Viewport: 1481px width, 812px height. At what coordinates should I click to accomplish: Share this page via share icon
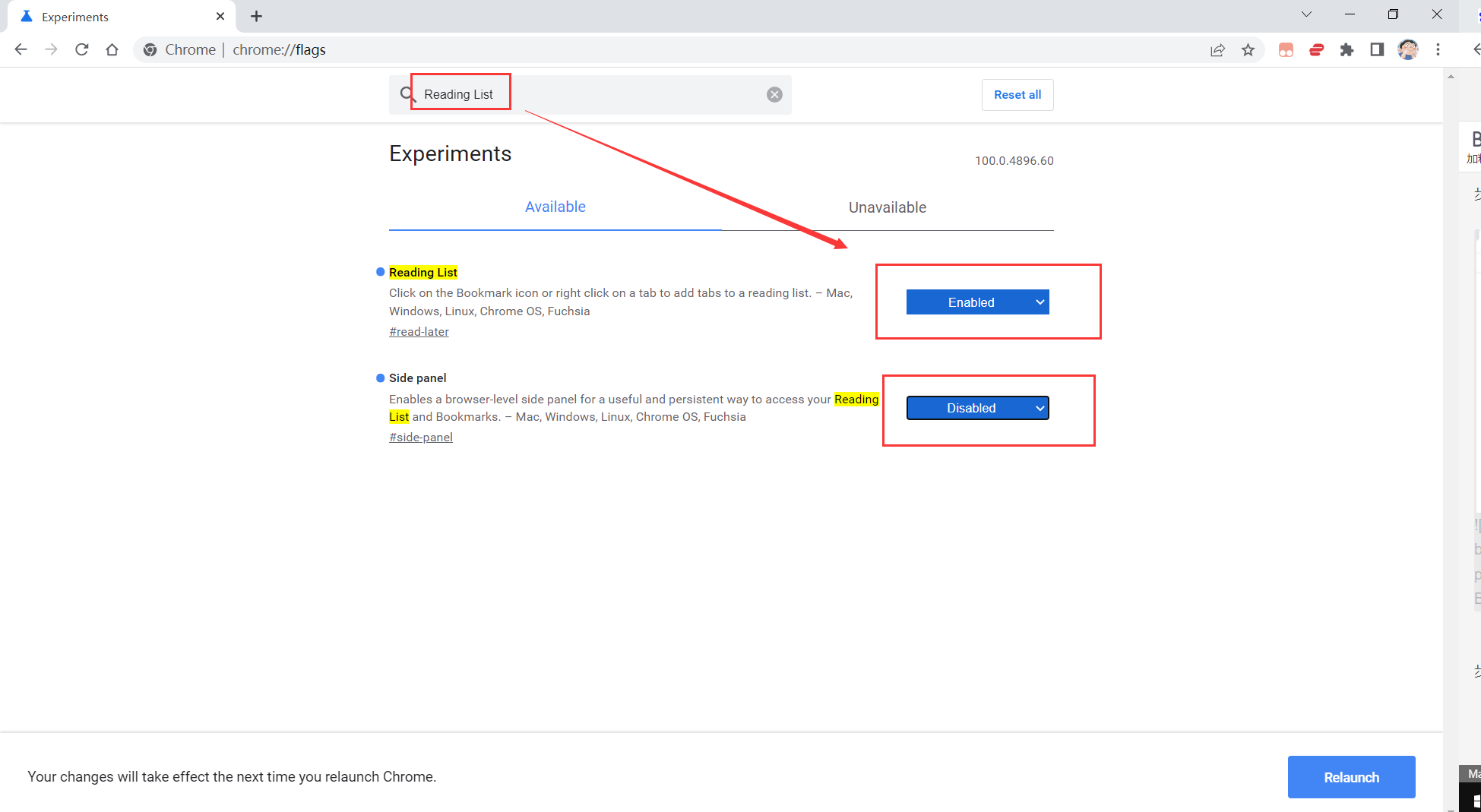click(x=1217, y=50)
